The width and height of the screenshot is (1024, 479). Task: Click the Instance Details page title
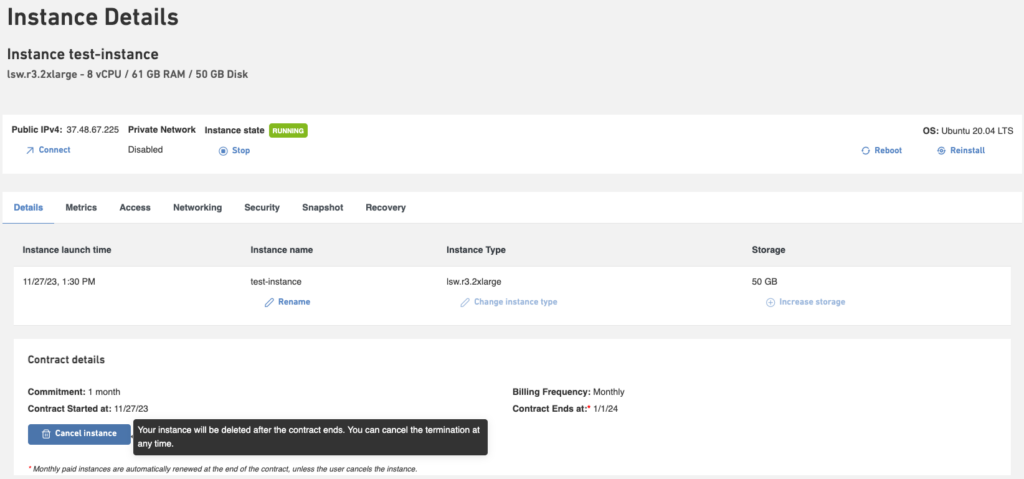coord(93,18)
